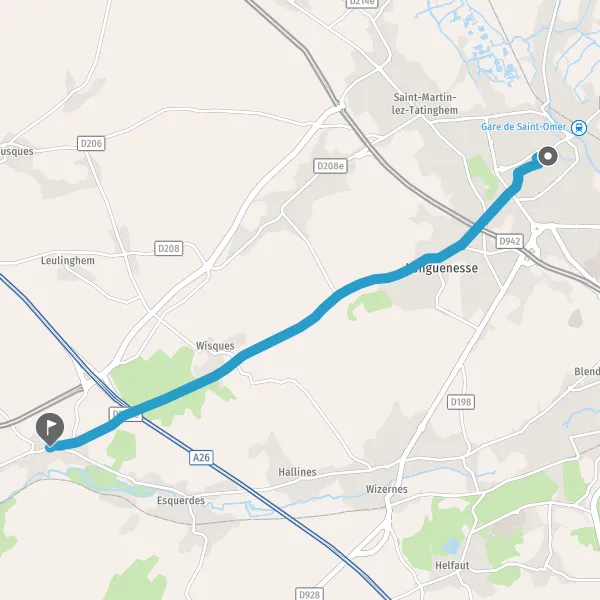Click the D928 road badge
Image resolution: width=600 pixels, height=600 pixels.
(x=309, y=594)
